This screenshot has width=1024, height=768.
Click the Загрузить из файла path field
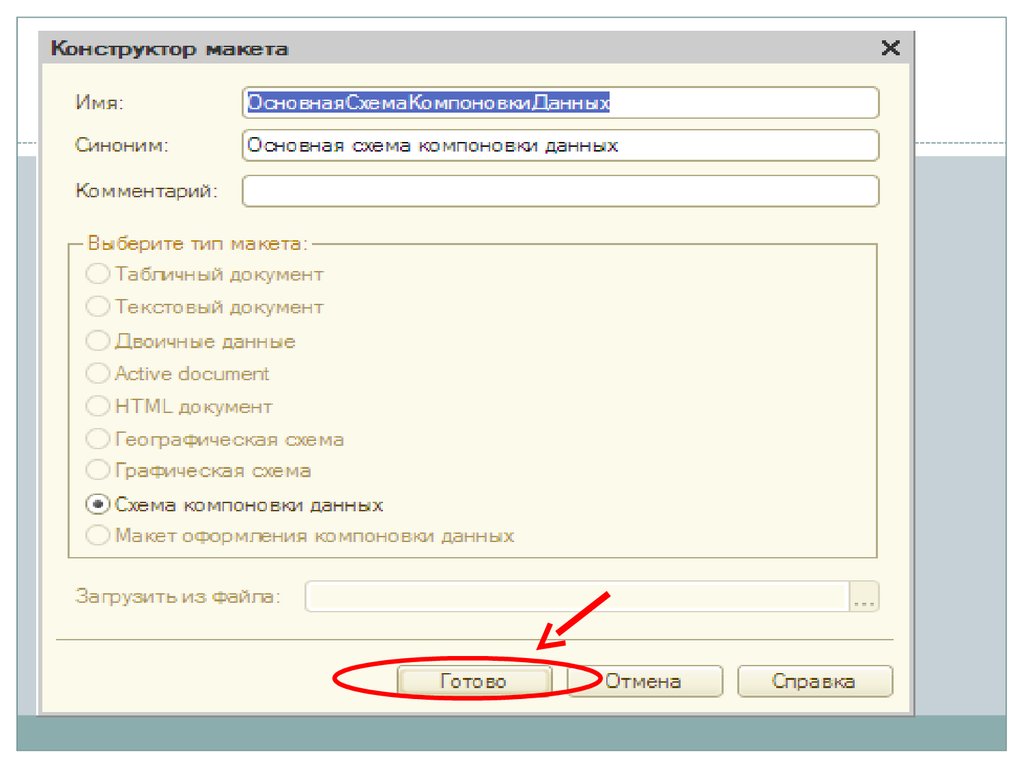[x=577, y=596]
